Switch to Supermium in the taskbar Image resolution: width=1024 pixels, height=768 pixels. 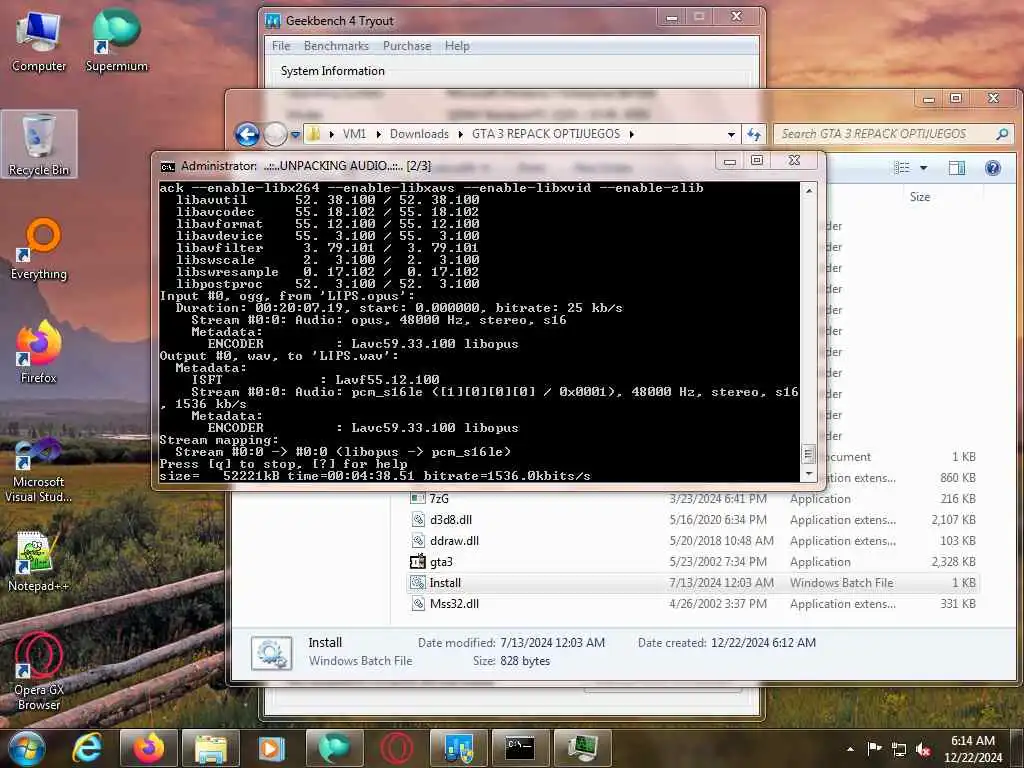click(334, 748)
